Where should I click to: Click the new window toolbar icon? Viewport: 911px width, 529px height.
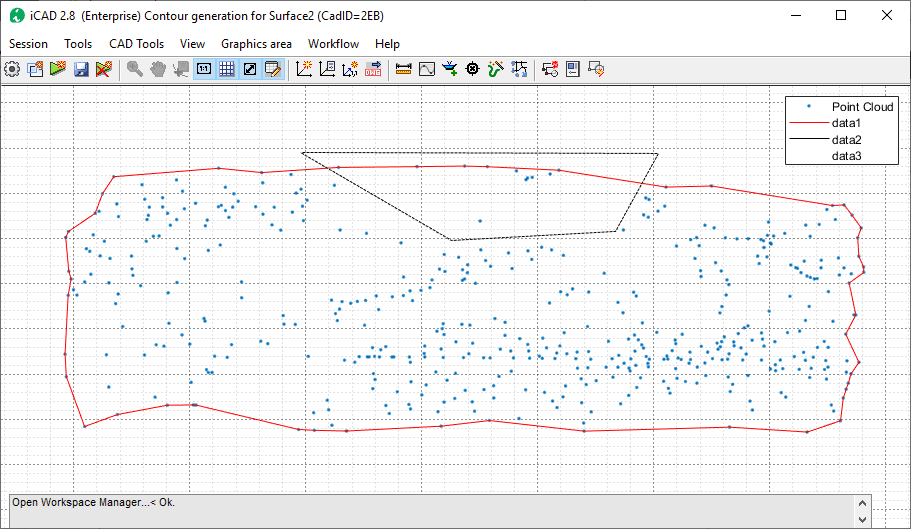point(35,69)
